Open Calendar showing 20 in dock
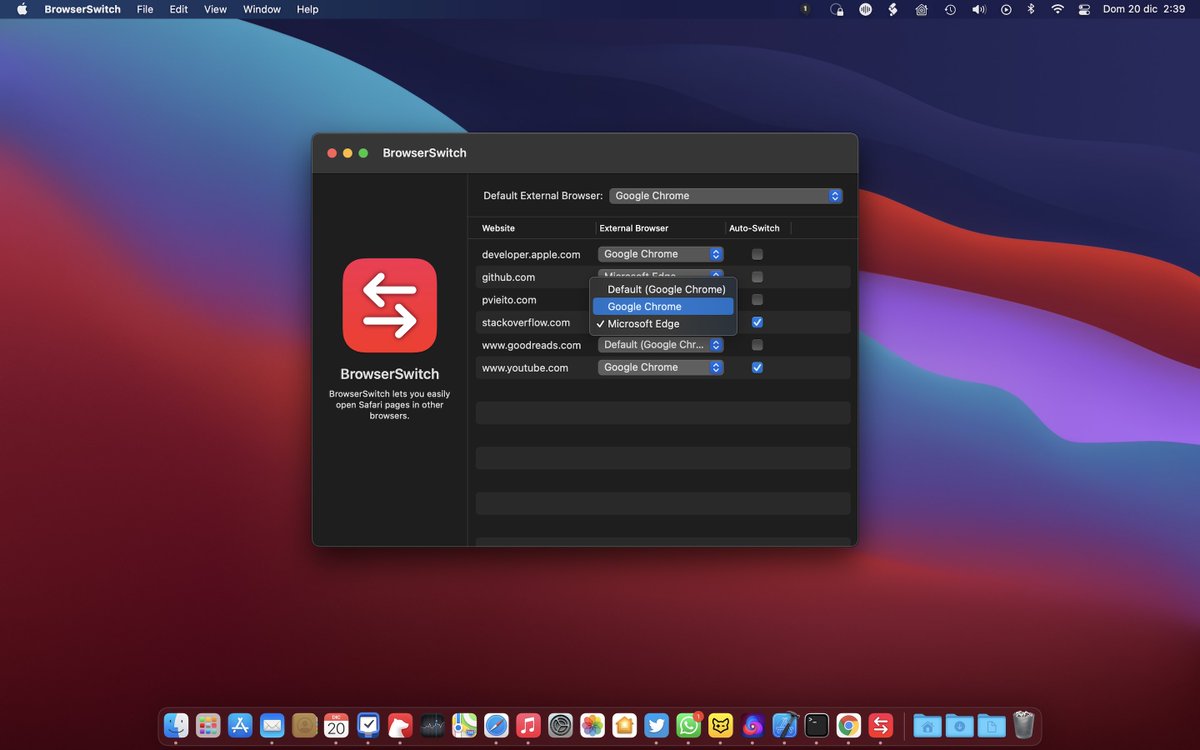This screenshot has height=750, width=1200. click(336, 725)
